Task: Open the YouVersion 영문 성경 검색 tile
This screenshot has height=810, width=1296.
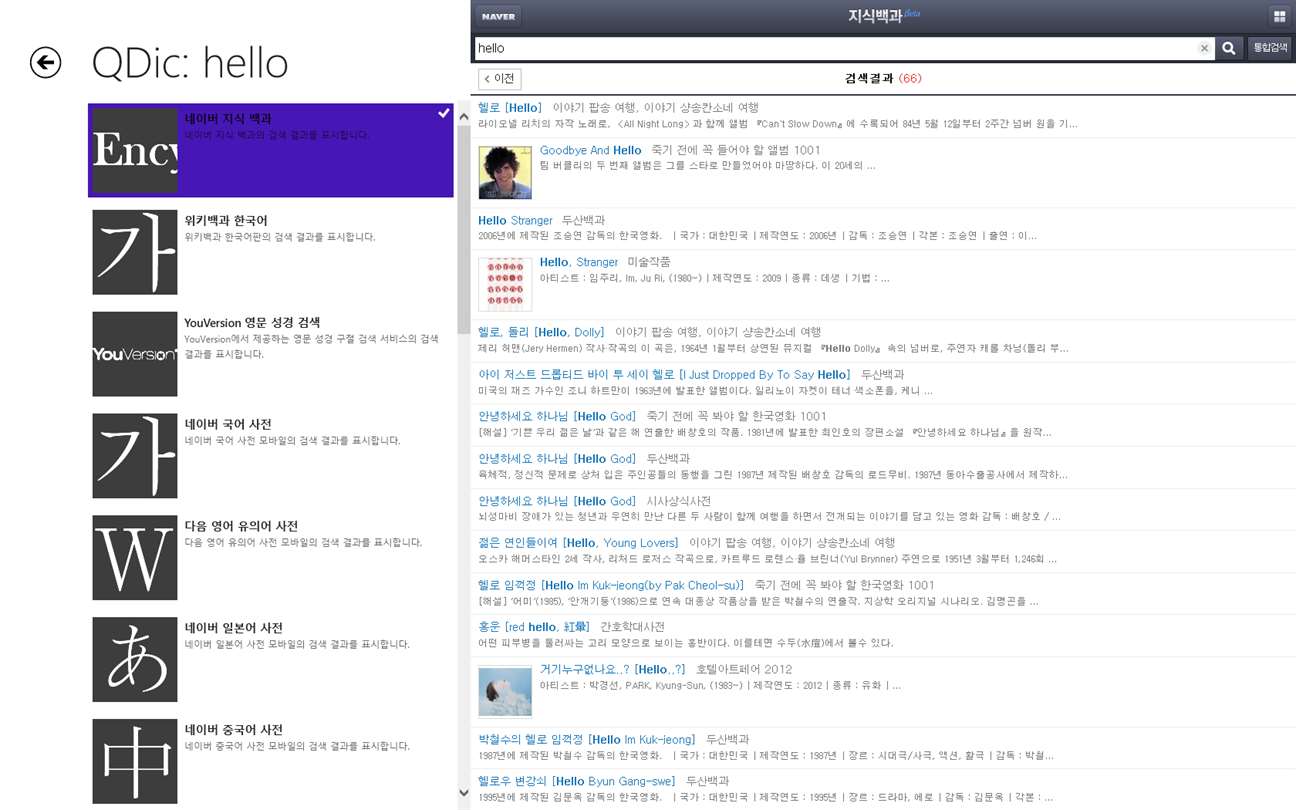Action: [x=271, y=354]
